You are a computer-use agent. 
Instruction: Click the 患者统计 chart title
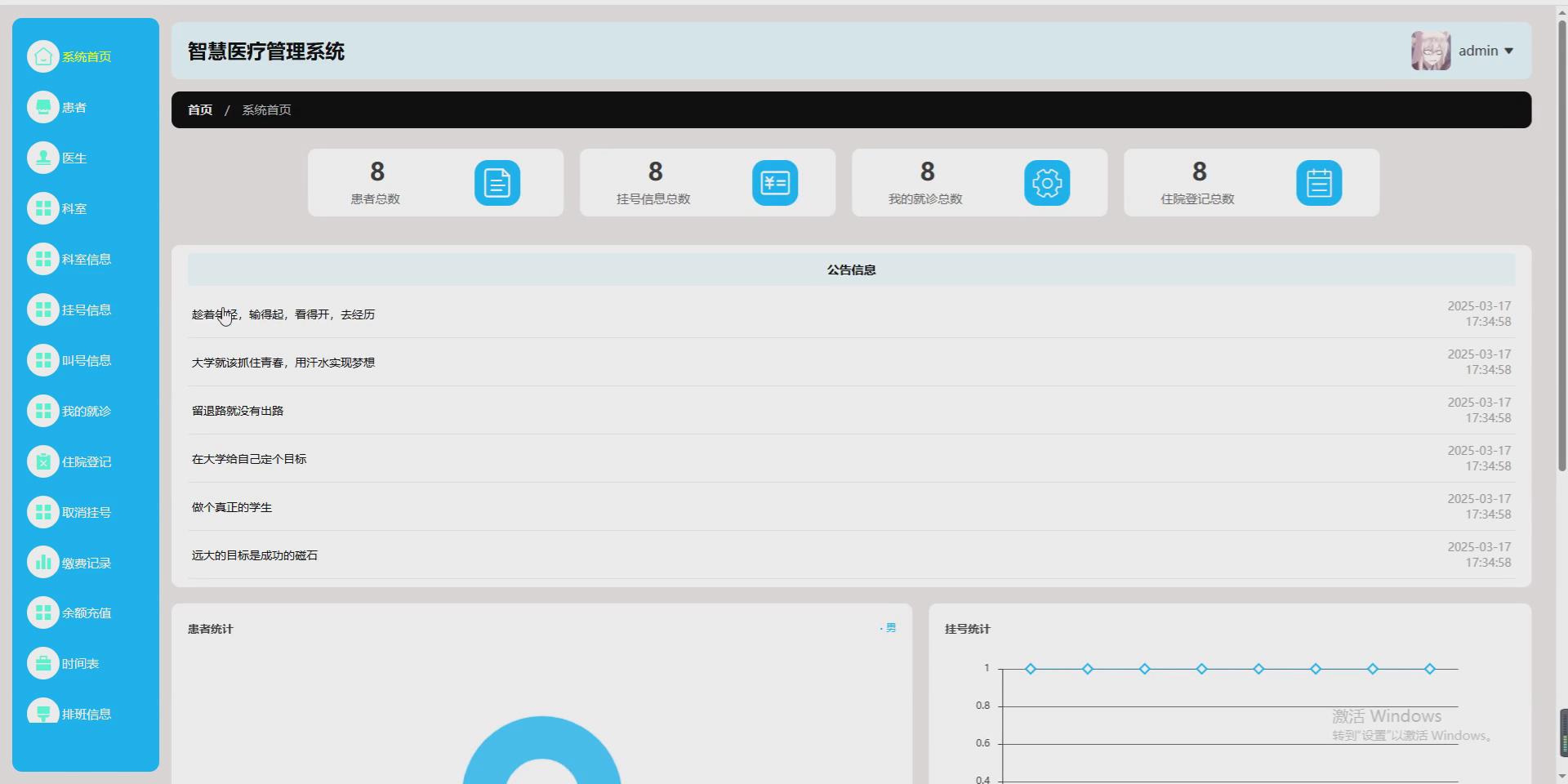tap(211, 629)
